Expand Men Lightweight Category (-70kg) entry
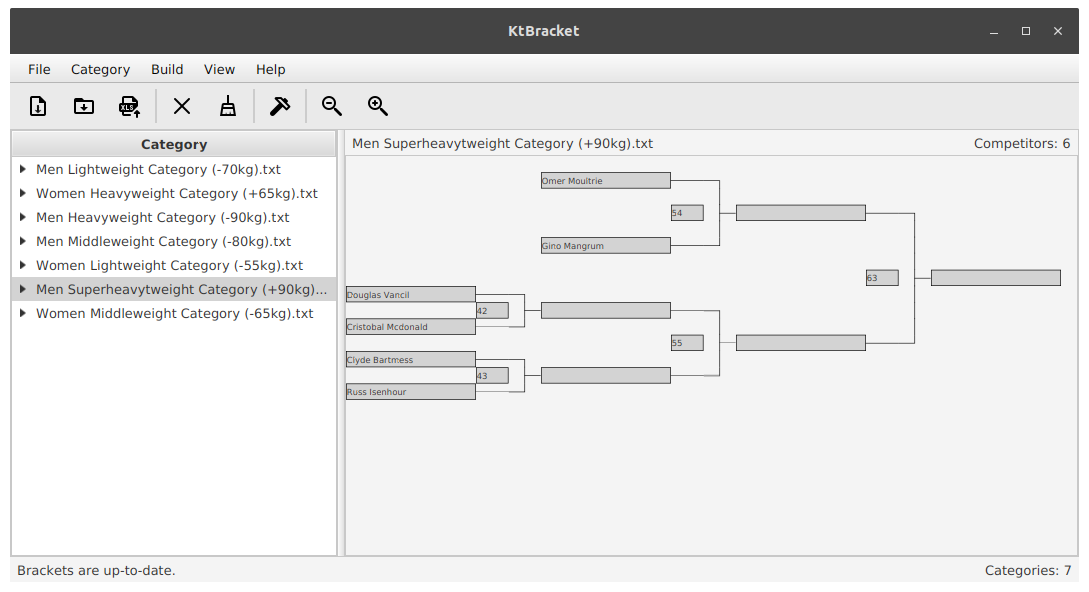 (x=21, y=169)
